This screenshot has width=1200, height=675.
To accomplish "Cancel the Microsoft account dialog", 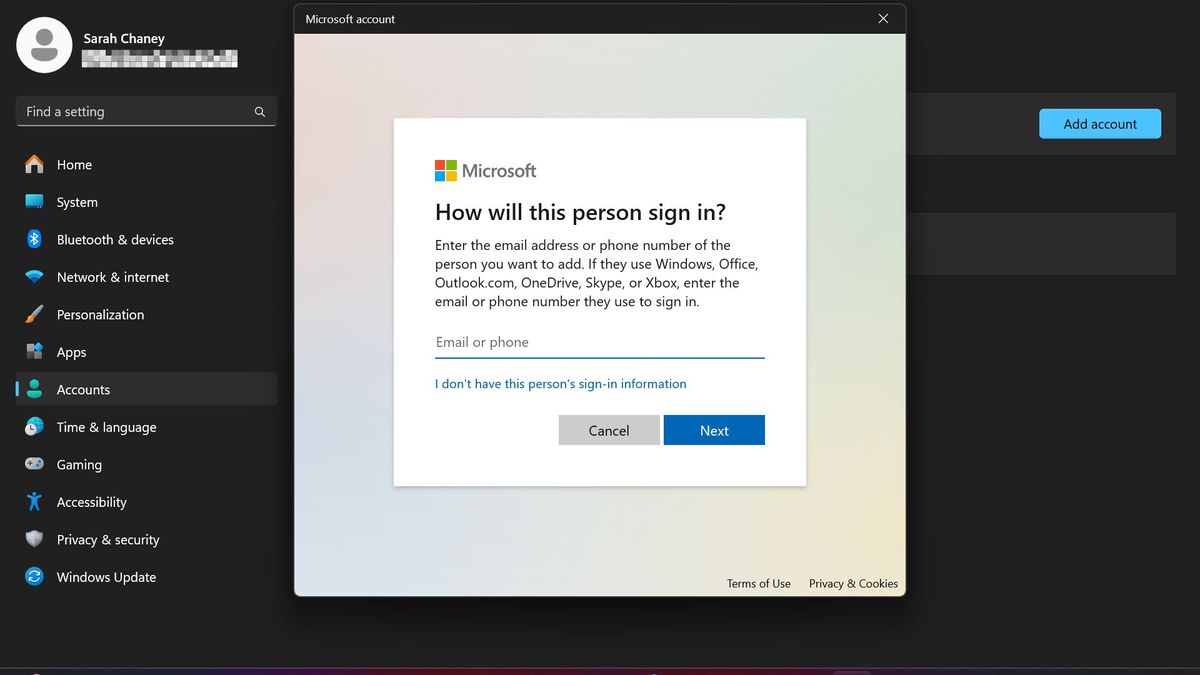I will coord(609,430).
